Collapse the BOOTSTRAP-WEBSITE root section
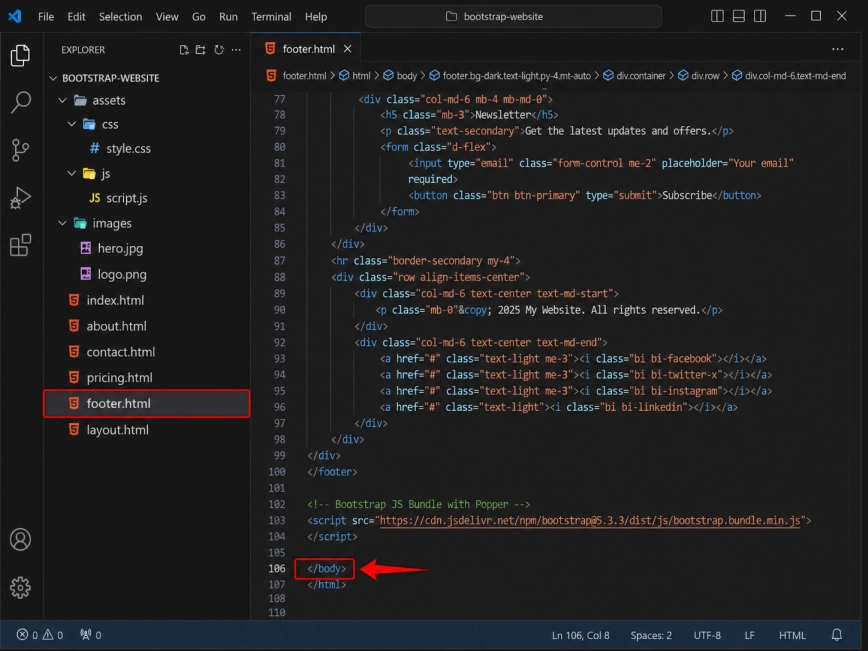Image resolution: width=868 pixels, height=651 pixels. (53, 78)
